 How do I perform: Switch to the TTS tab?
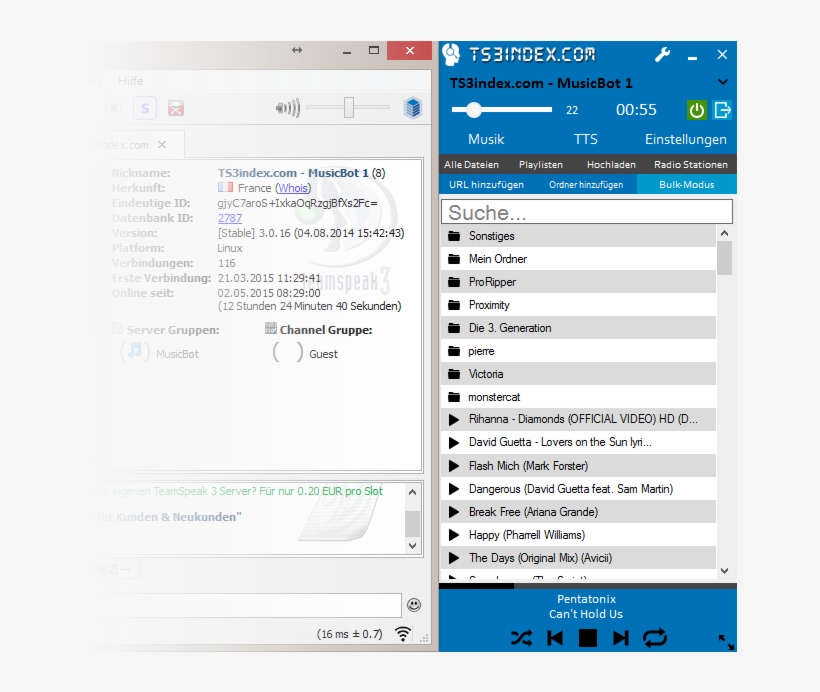(x=585, y=139)
